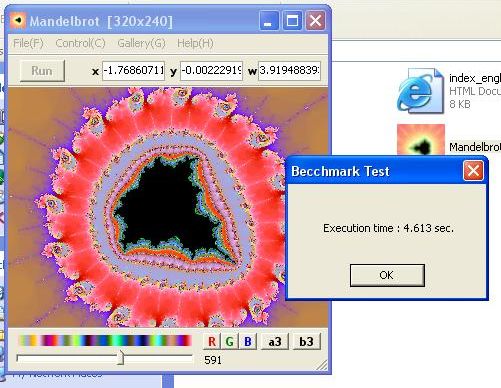Toggle the green G color channel button
Image resolution: width=501 pixels, height=388 pixels.
230,341
